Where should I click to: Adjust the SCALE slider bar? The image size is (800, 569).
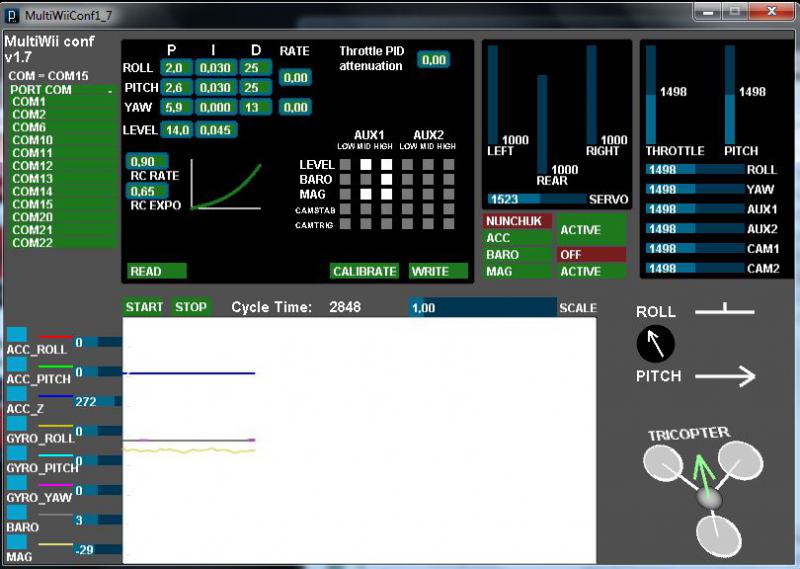tap(483, 308)
